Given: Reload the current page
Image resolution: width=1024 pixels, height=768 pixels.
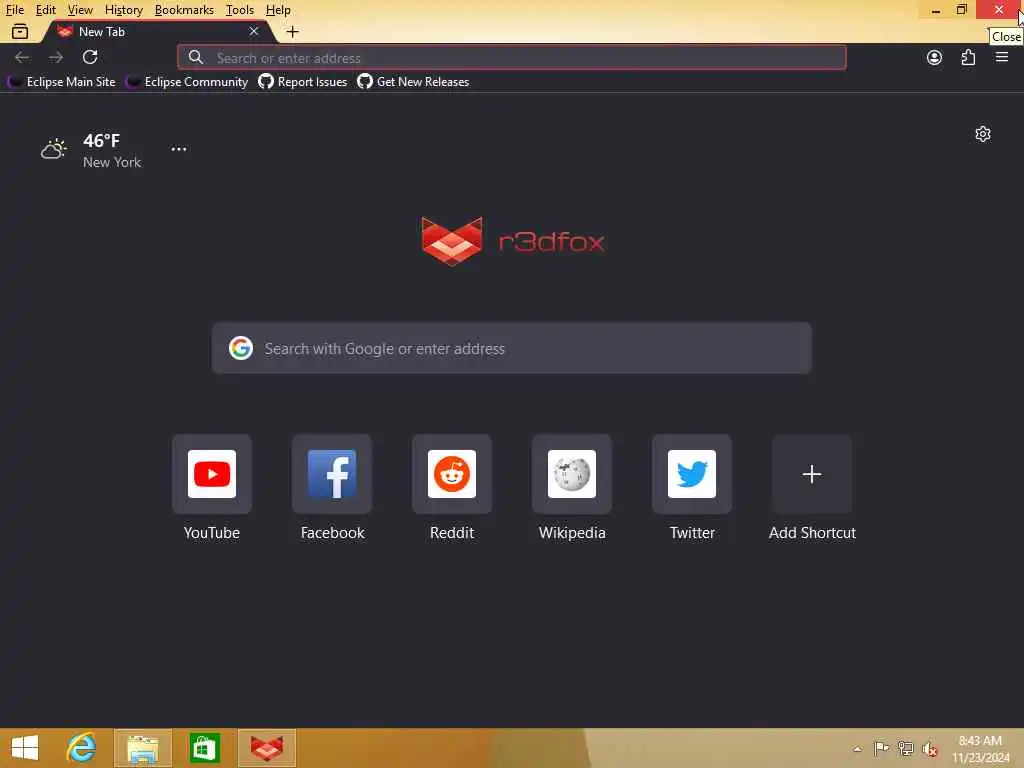Looking at the screenshot, I should point(90,57).
